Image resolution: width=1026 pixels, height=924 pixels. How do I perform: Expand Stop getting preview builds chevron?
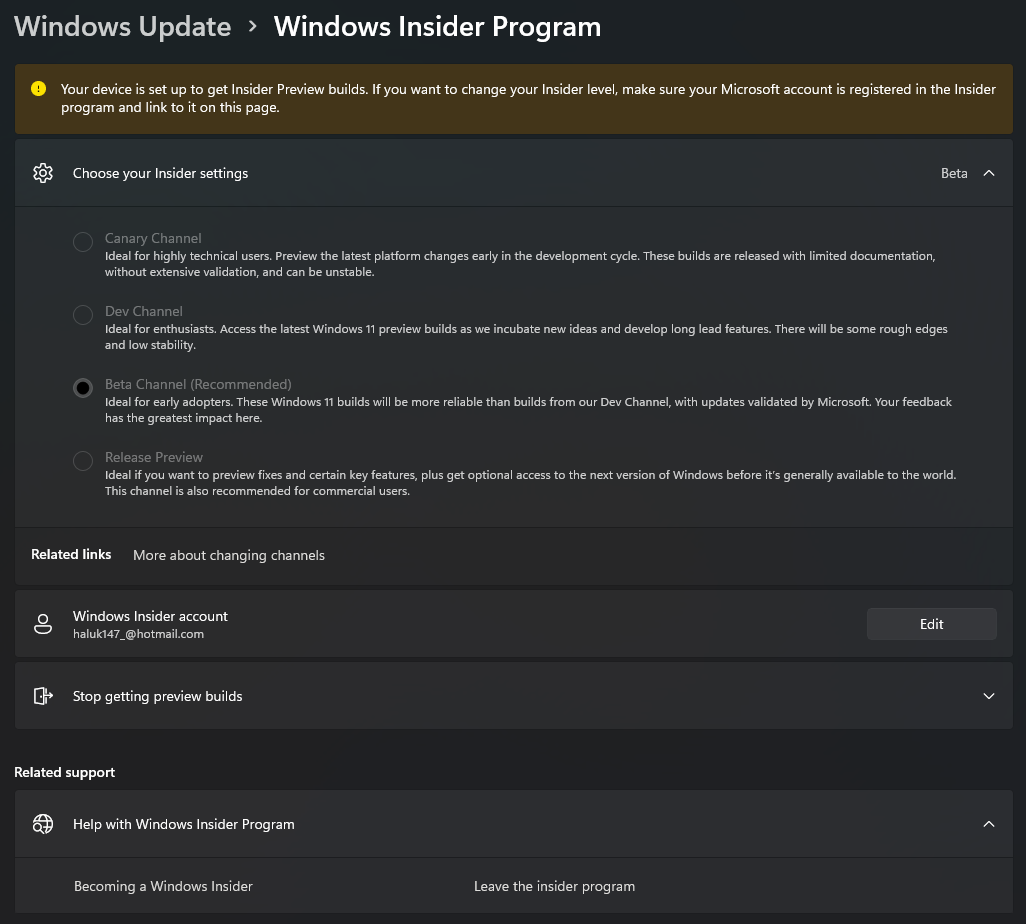point(989,696)
